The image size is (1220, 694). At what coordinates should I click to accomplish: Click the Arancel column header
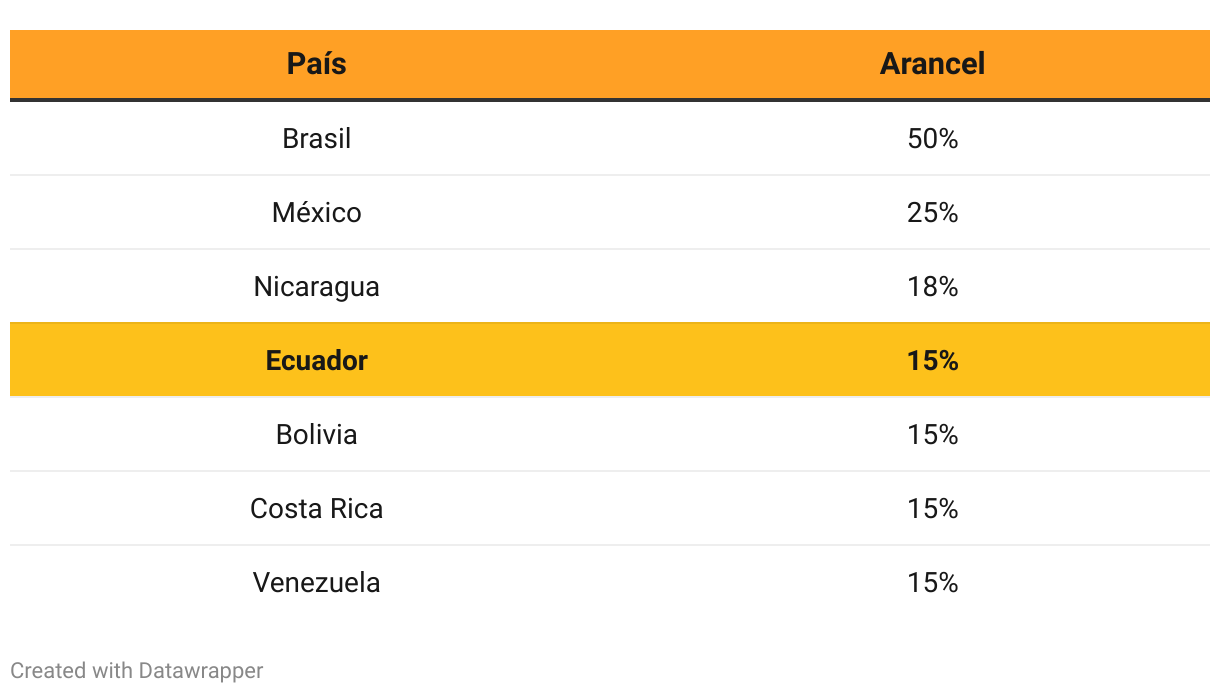pos(932,64)
